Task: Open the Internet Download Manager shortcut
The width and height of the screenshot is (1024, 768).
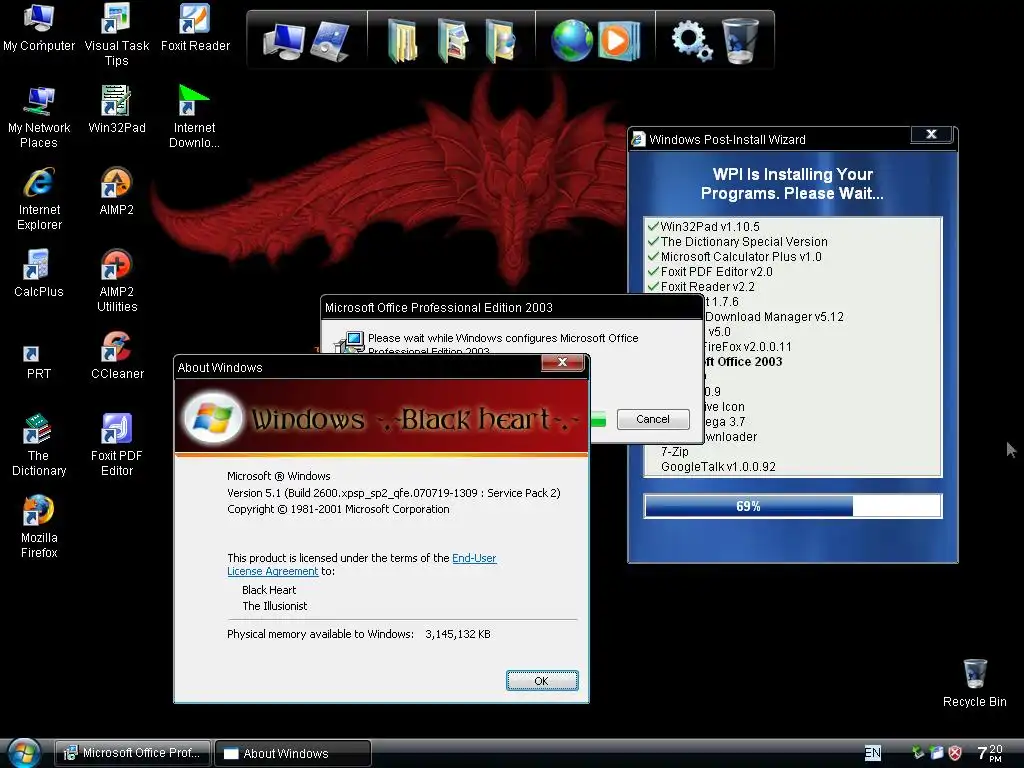Action: tap(195, 118)
